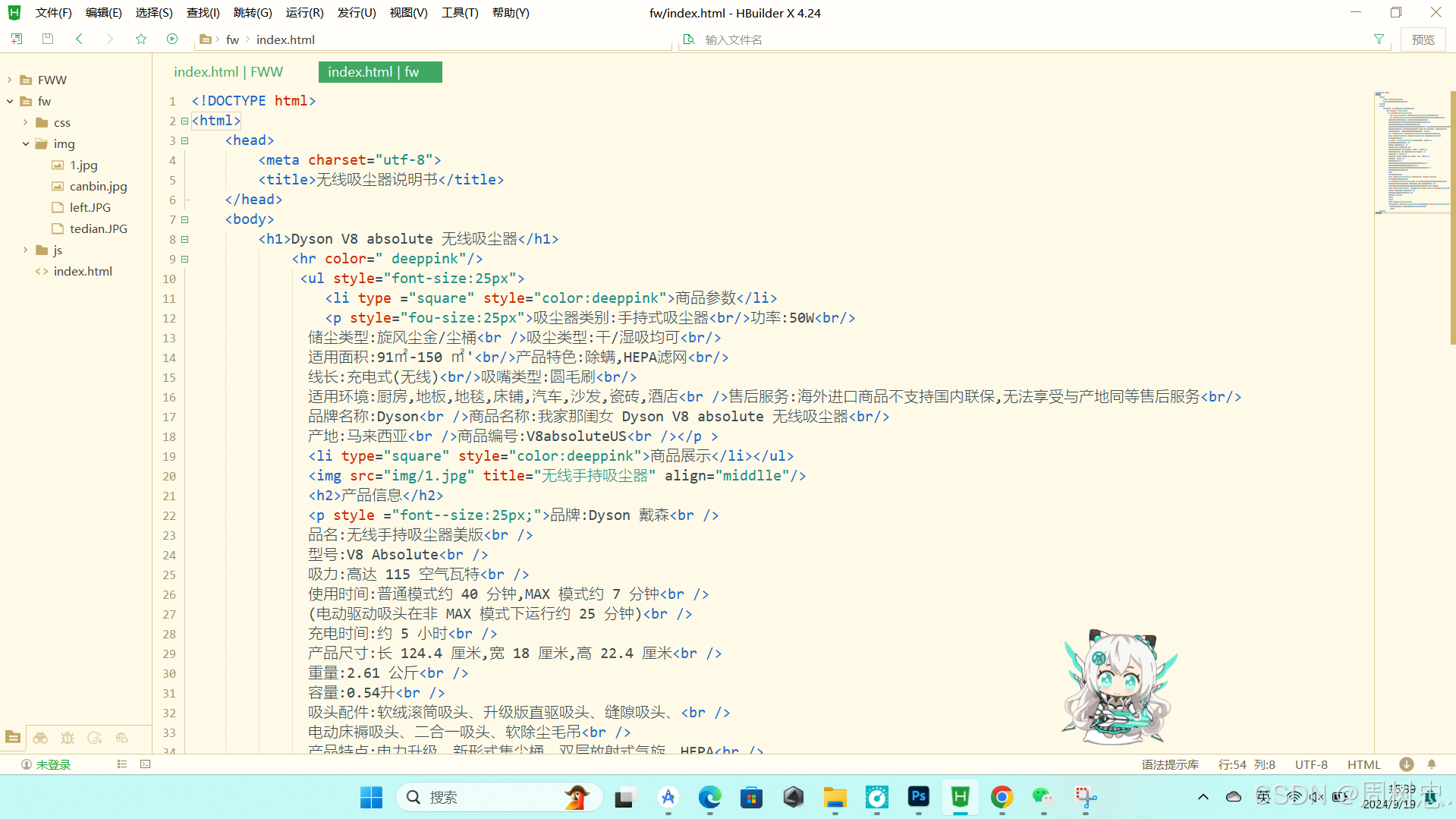The image size is (1456, 819).
Task: Open the 帮助(H) menu
Action: point(511,13)
